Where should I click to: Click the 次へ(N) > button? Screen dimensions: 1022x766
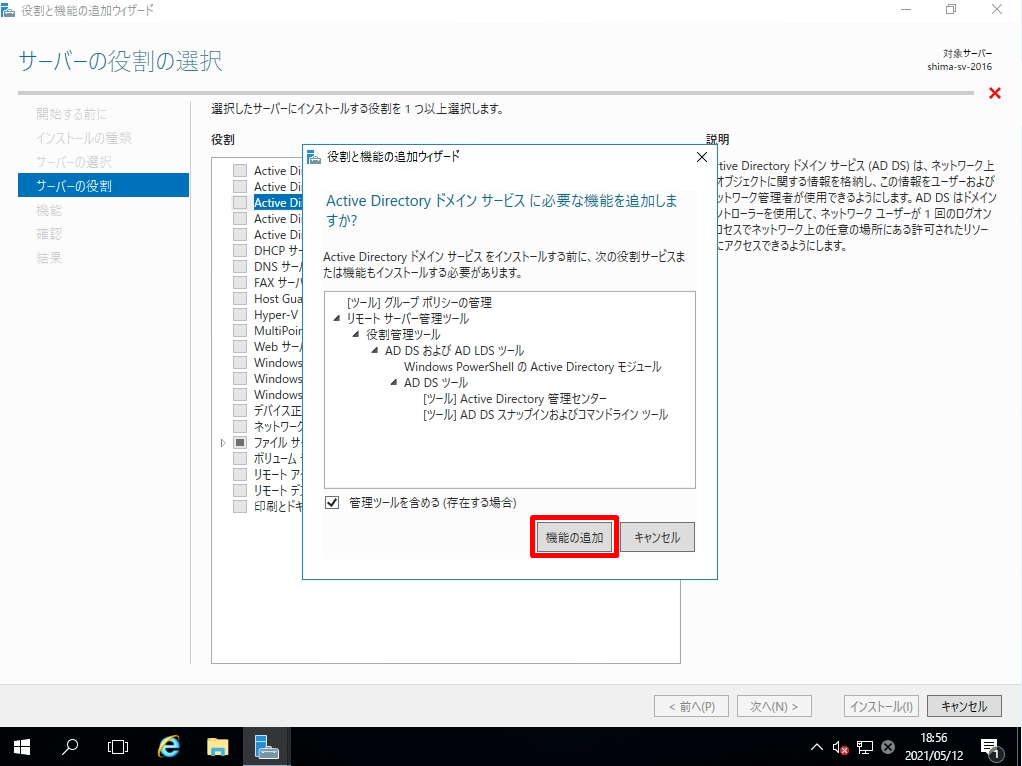pos(774,707)
